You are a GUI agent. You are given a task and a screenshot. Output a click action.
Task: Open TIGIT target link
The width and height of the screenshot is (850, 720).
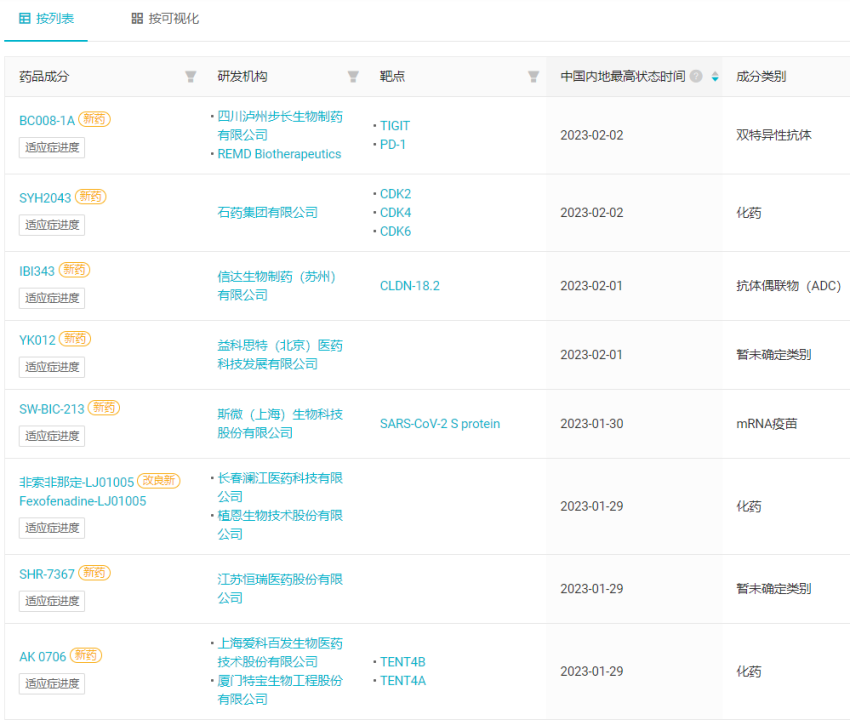click(x=395, y=126)
